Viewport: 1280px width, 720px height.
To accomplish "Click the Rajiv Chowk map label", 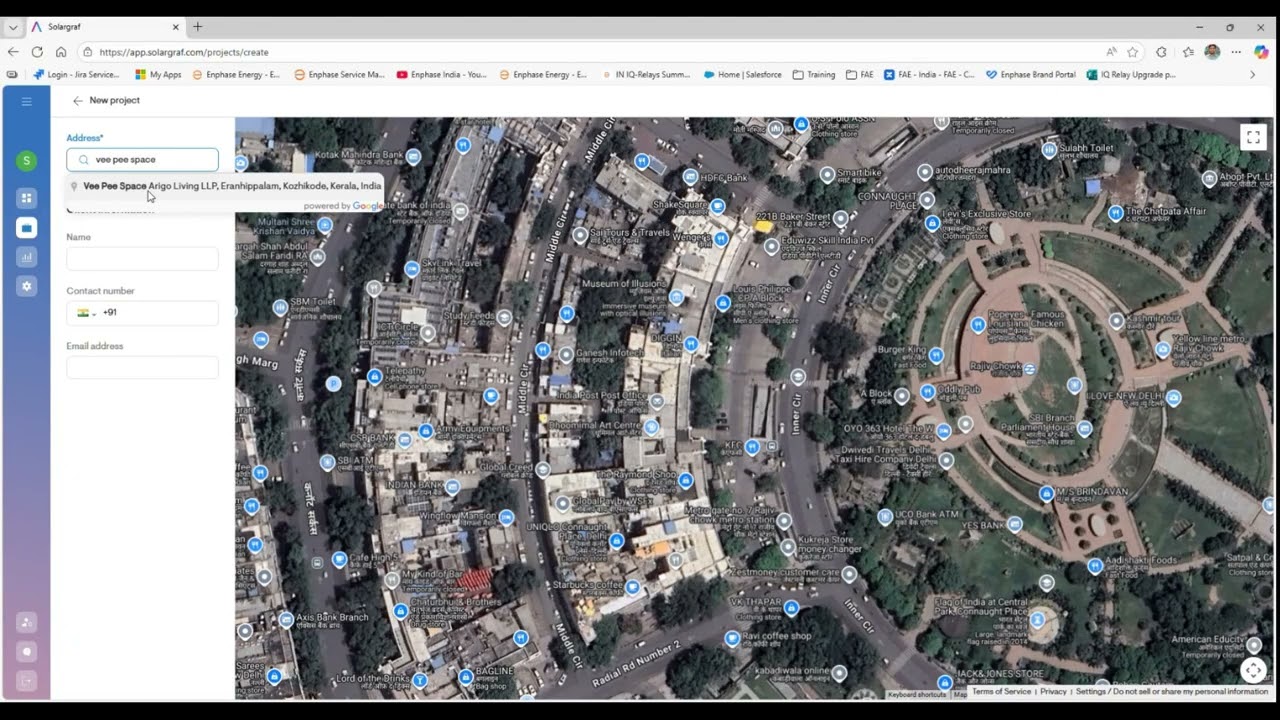I will [x=993, y=367].
